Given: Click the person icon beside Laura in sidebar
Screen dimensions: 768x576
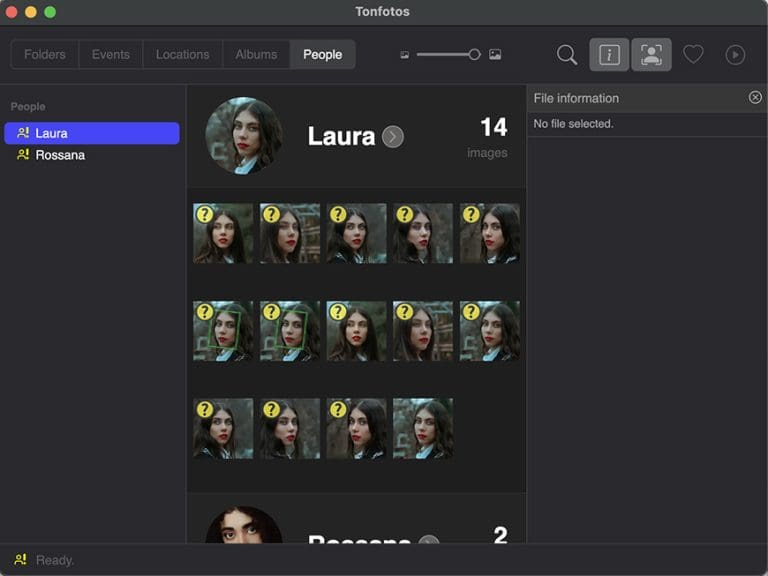Looking at the screenshot, I should 23,133.
